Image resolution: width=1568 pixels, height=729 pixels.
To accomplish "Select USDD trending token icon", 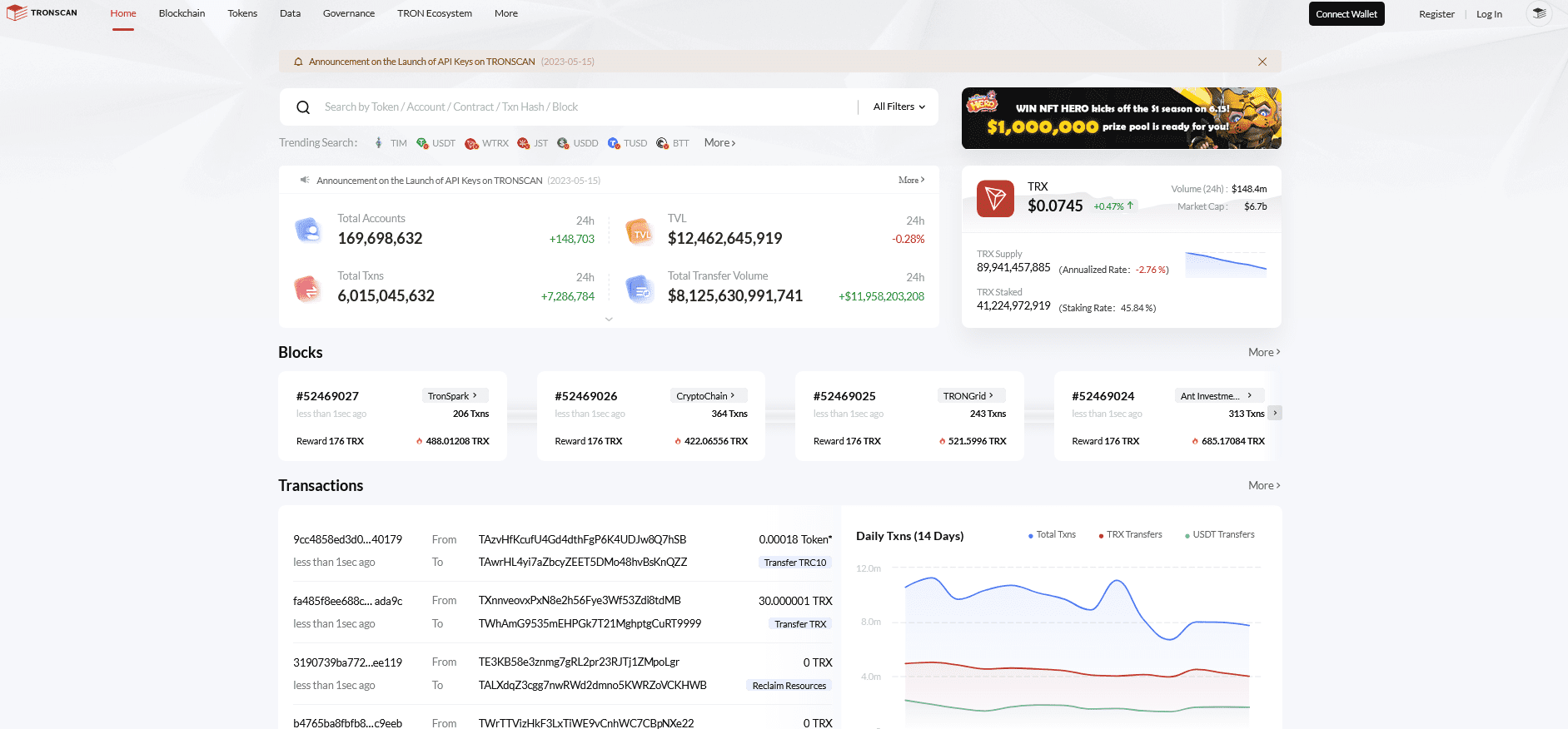I will click(563, 143).
